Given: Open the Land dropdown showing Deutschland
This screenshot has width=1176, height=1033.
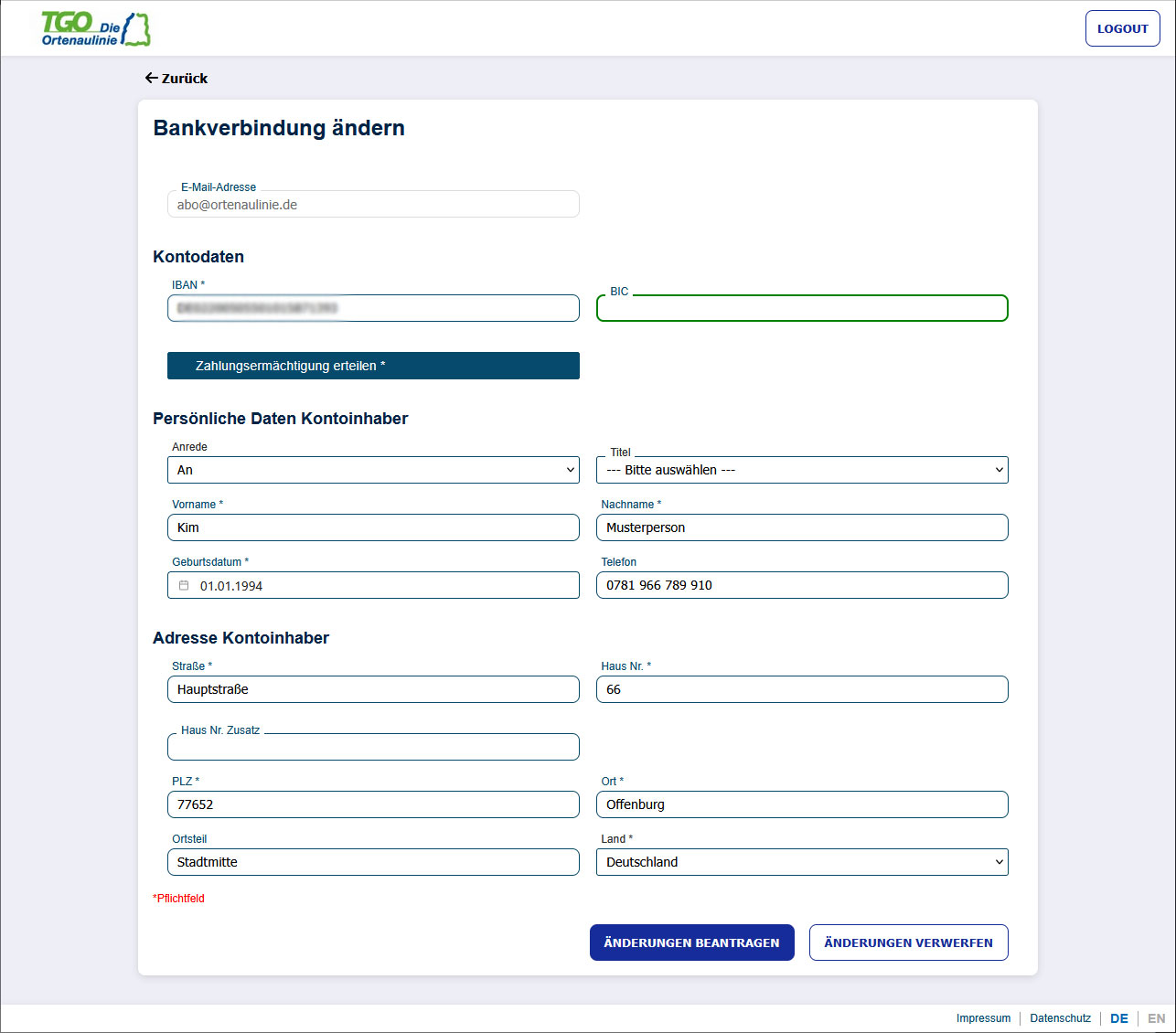Looking at the screenshot, I should pos(802,862).
